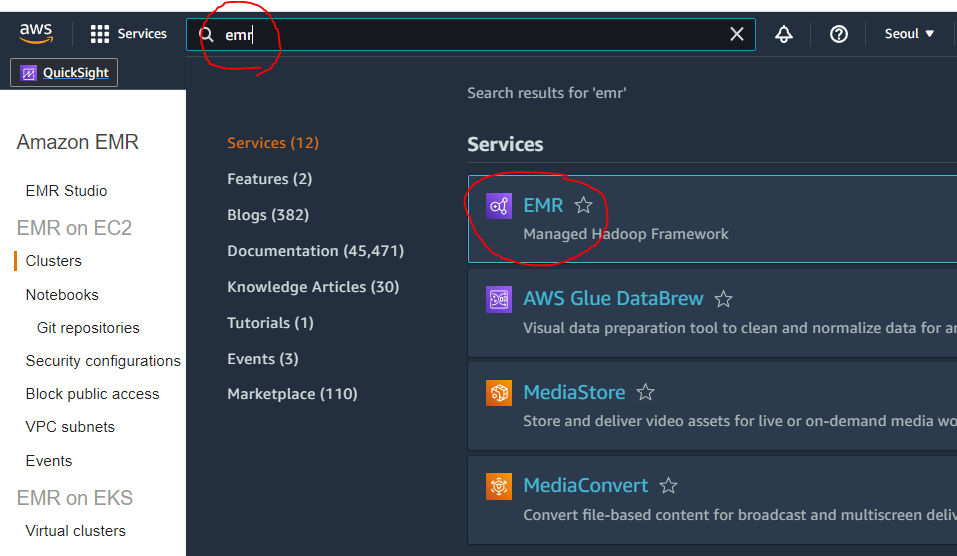The height and width of the screenshot is (556, 957).
Task: Open Notebooks in EMR sidebar
Action: pos(62,295)
